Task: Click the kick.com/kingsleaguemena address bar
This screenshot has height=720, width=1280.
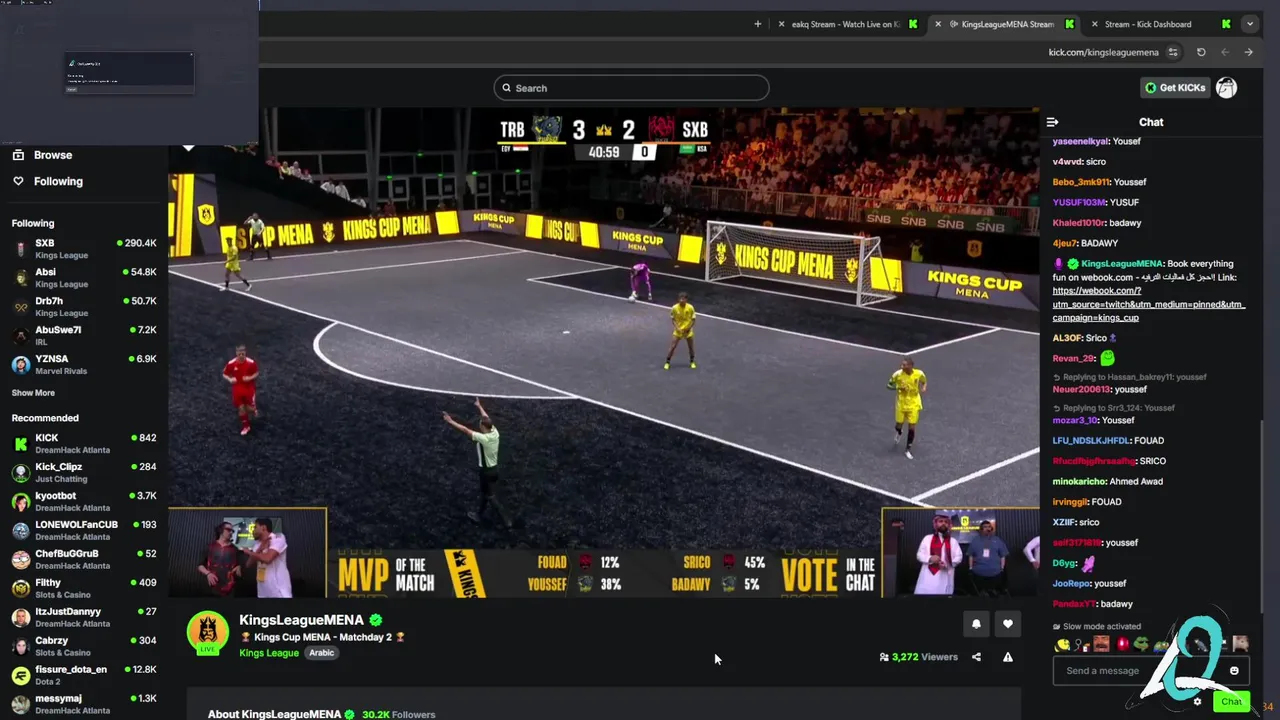Action: click(1103, 52)
